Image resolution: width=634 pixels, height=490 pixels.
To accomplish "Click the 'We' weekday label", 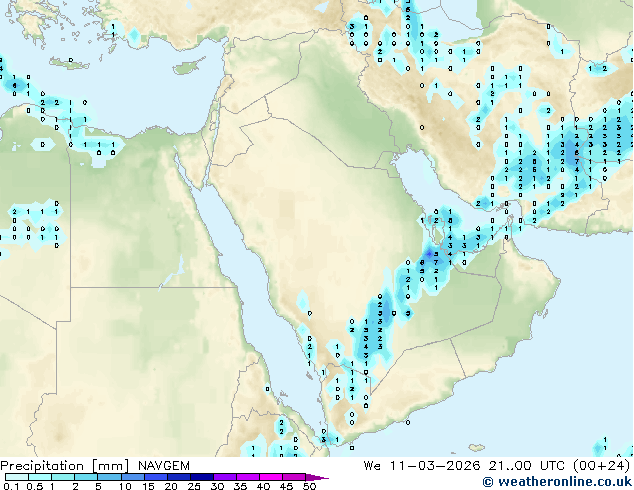I will (x=372, y=465).
